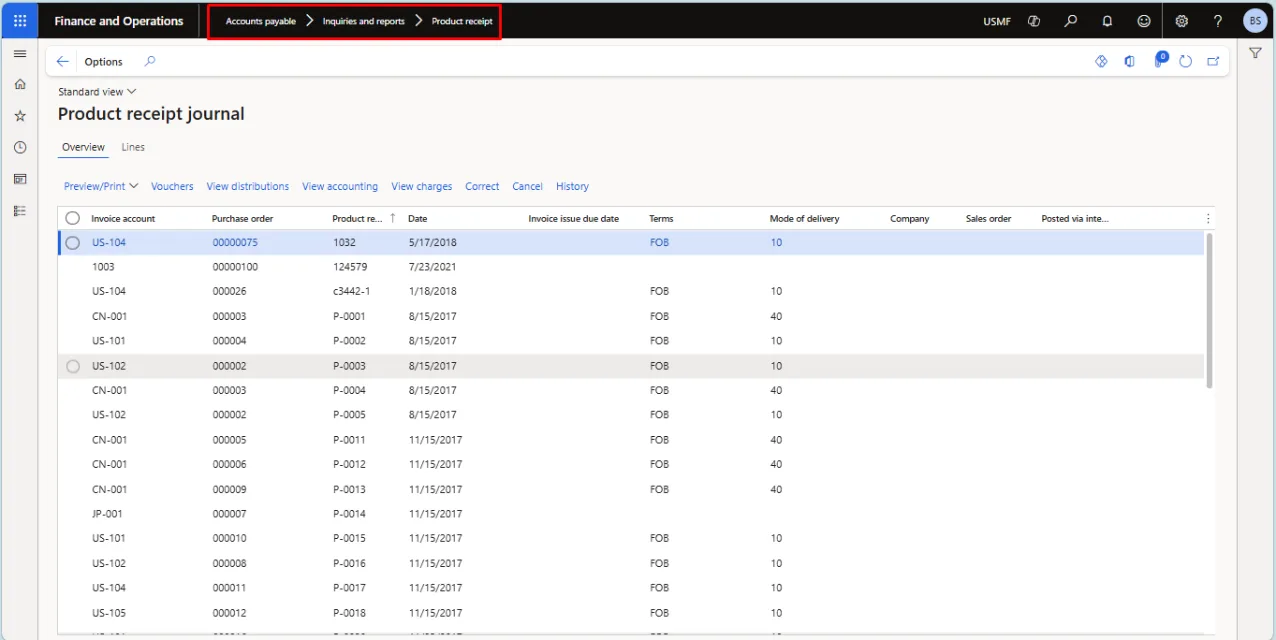Image resolution: width=1276 pixels, height=640 pixels.
Task: Open Favorites star in sidebar
Action: click(x=20, y=116)
